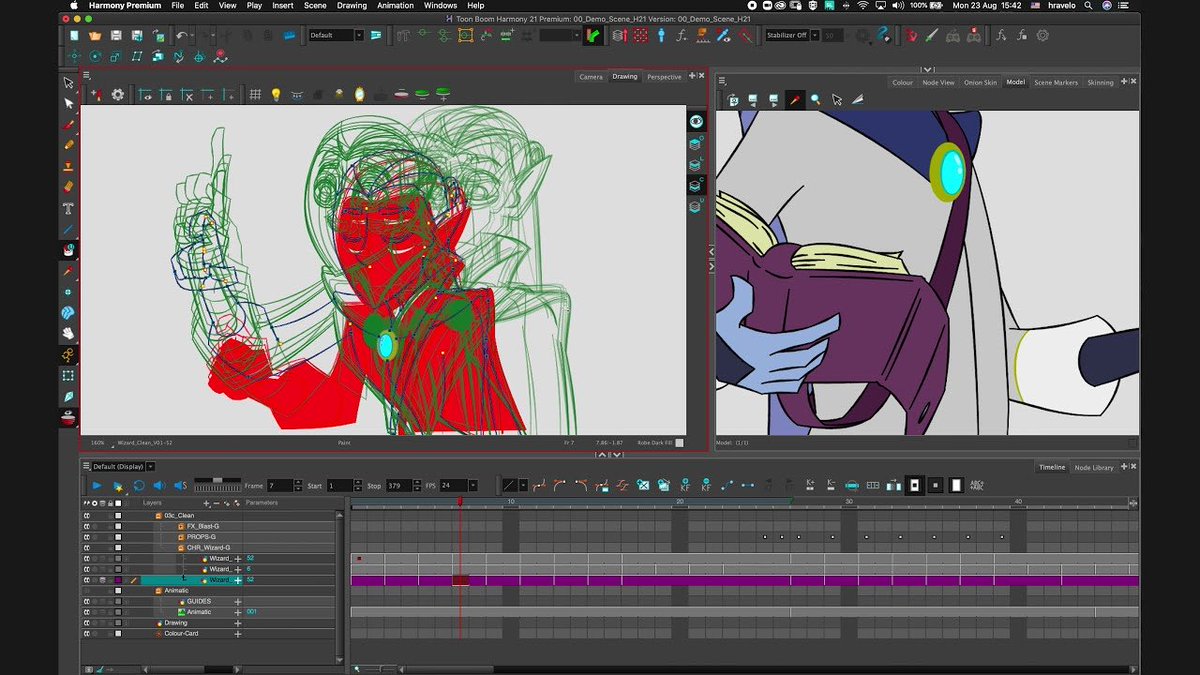This screenshot has height=675, width=1200.
Task: Toggle visibility of 03c_Clean layer
Action: coord(87,515)
